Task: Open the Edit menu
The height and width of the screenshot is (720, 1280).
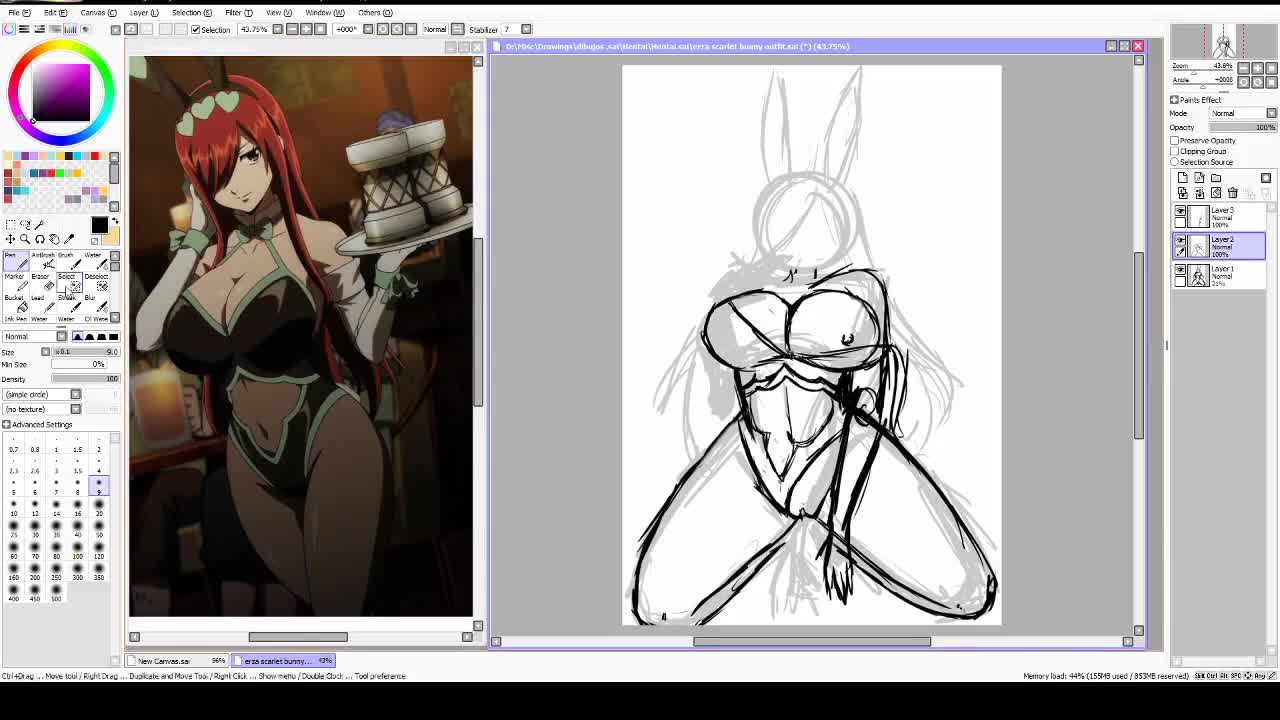Action: [x=55, y=12]
